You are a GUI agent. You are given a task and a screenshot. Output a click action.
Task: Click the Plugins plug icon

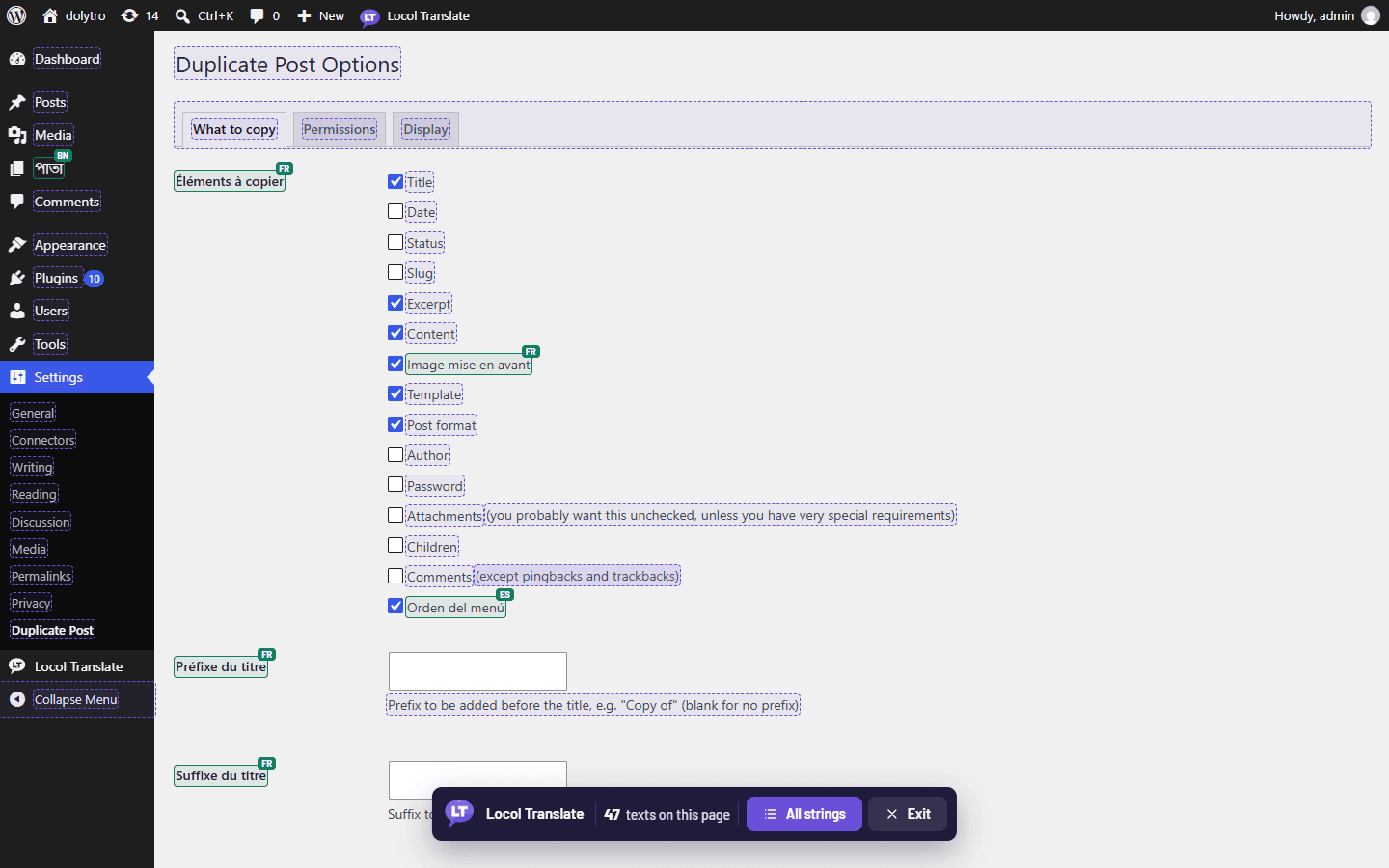(x=17, y=278)
